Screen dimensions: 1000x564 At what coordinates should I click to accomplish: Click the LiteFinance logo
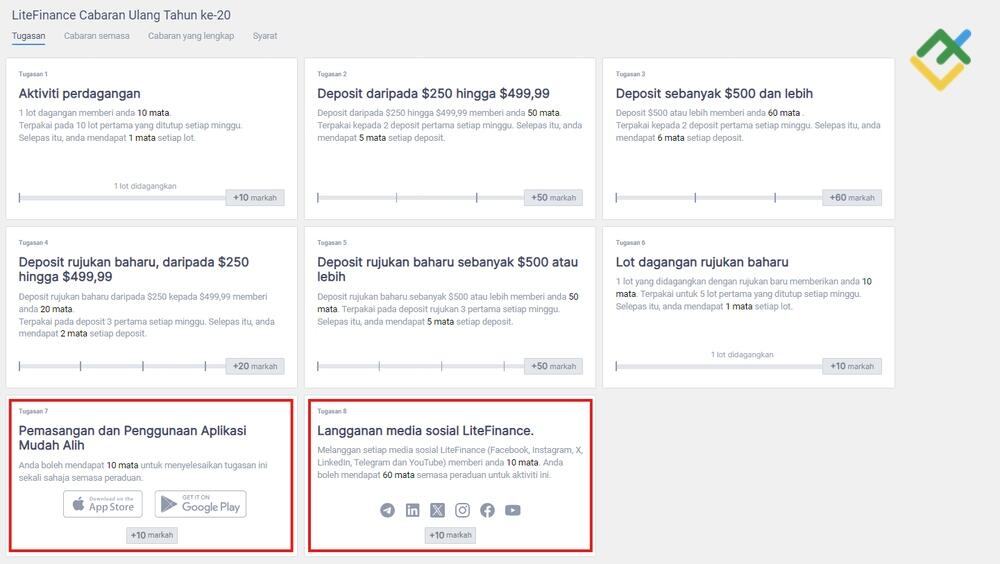click(x=941, y=59)
